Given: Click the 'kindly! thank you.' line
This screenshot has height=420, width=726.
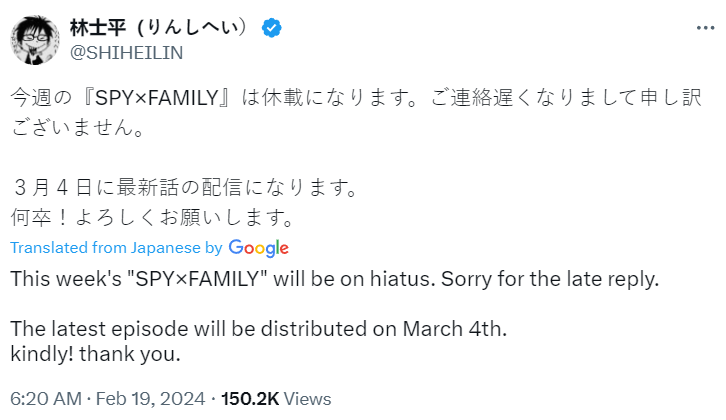Looking at the screenshot, I should (x=95, y=354).
